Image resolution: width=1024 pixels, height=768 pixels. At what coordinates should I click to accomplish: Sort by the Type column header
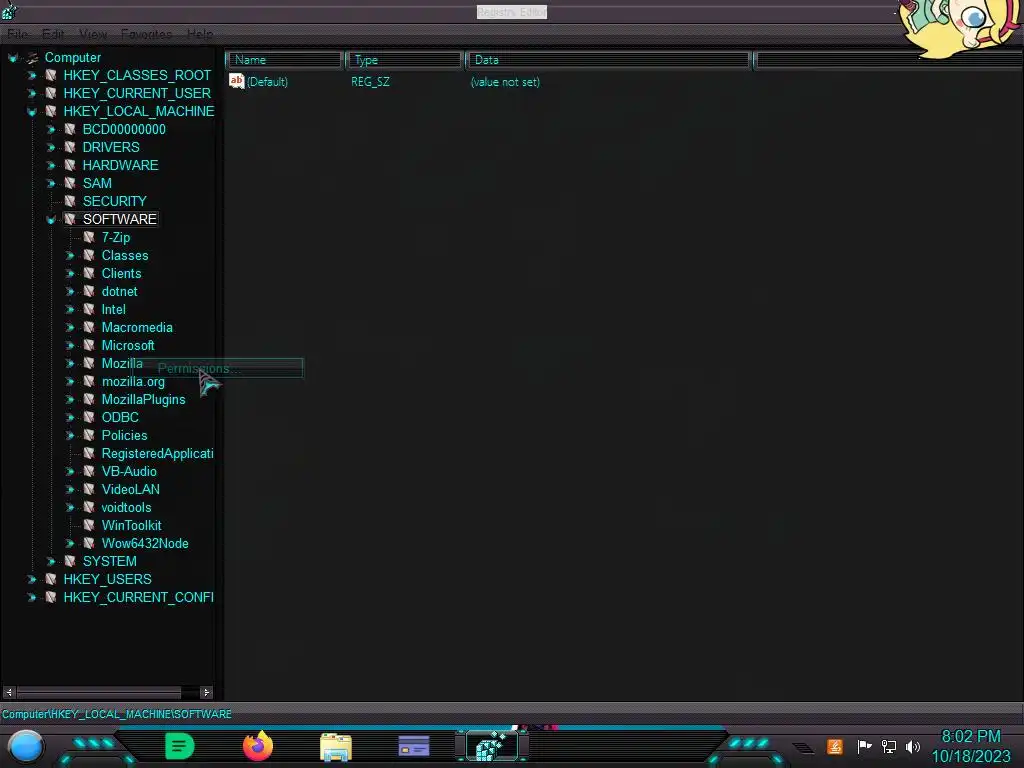pos(404,60)
